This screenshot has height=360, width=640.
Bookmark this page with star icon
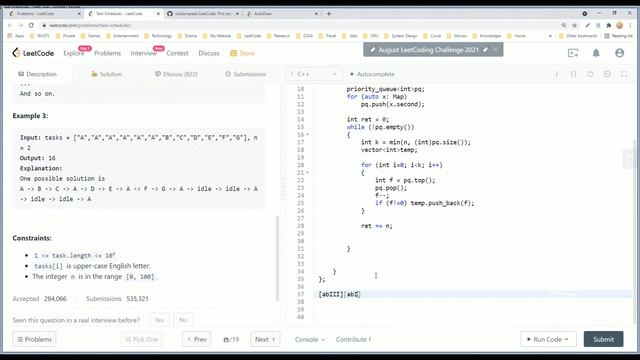(575, 25)
